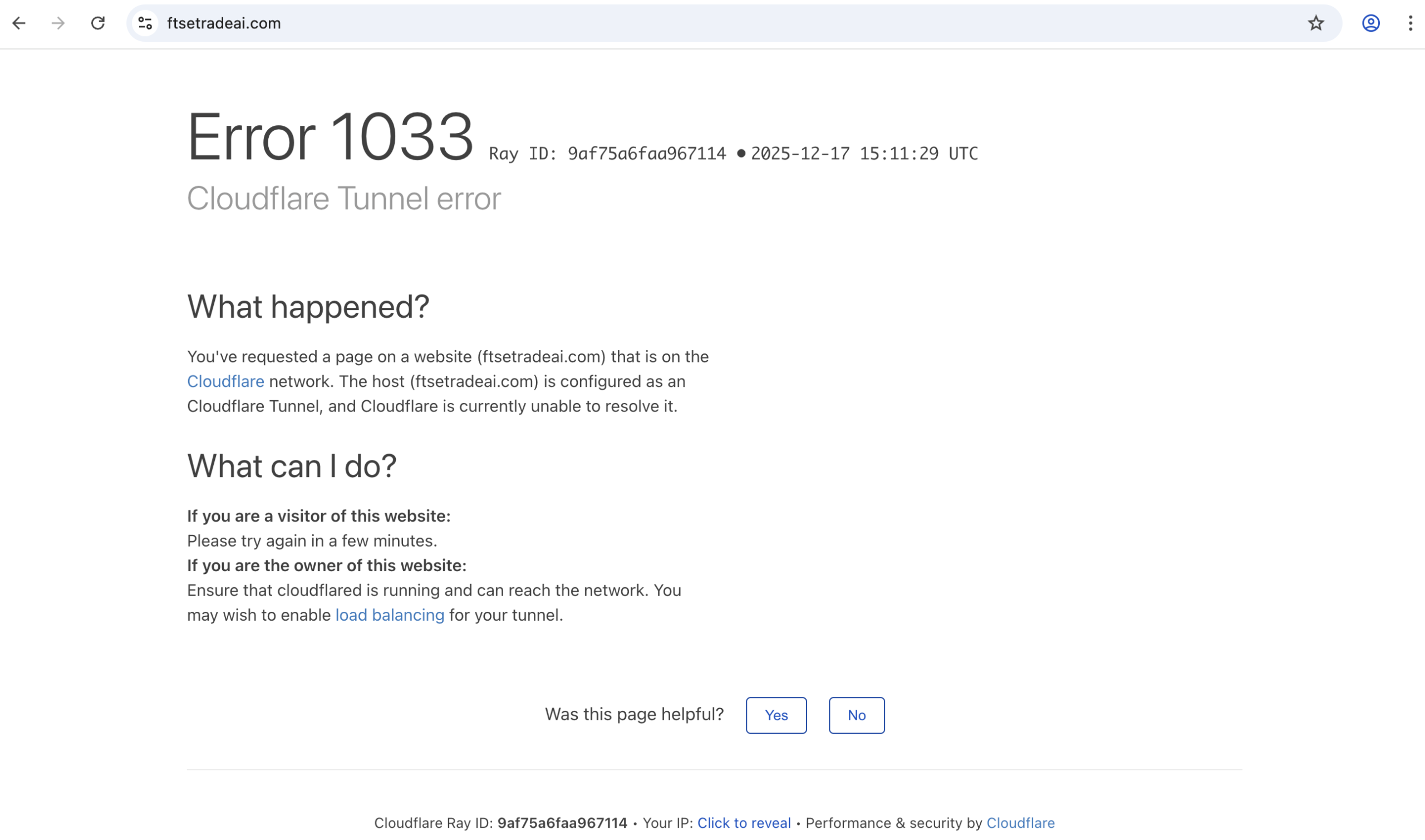Open the Chrome three-dot menu
The image size is (1425, 840).
point(1410,23)
